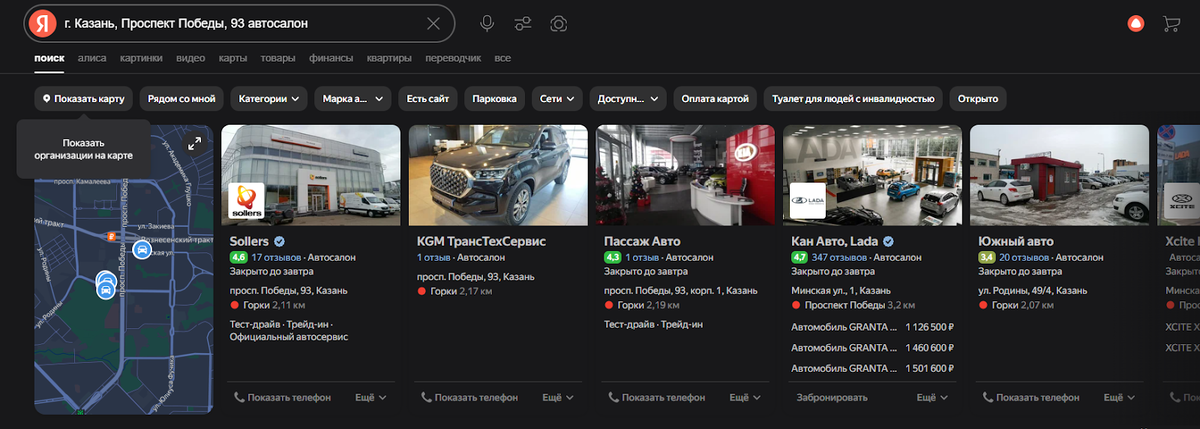Click the search input field
Viewport: 1200px width, 429px height.
pos(240,23)
